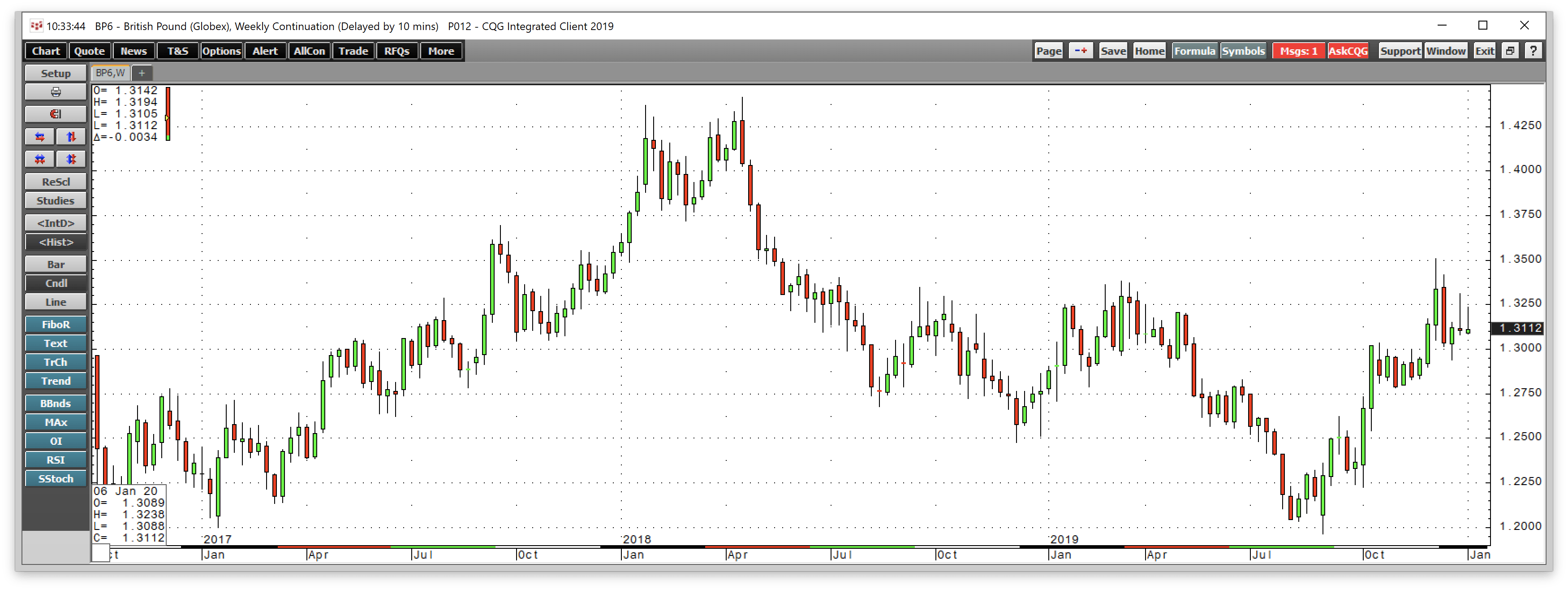Click the 1.2000 price scale label
The height and width of the screenshot is (590, 1568).
tap(1520, 526)
